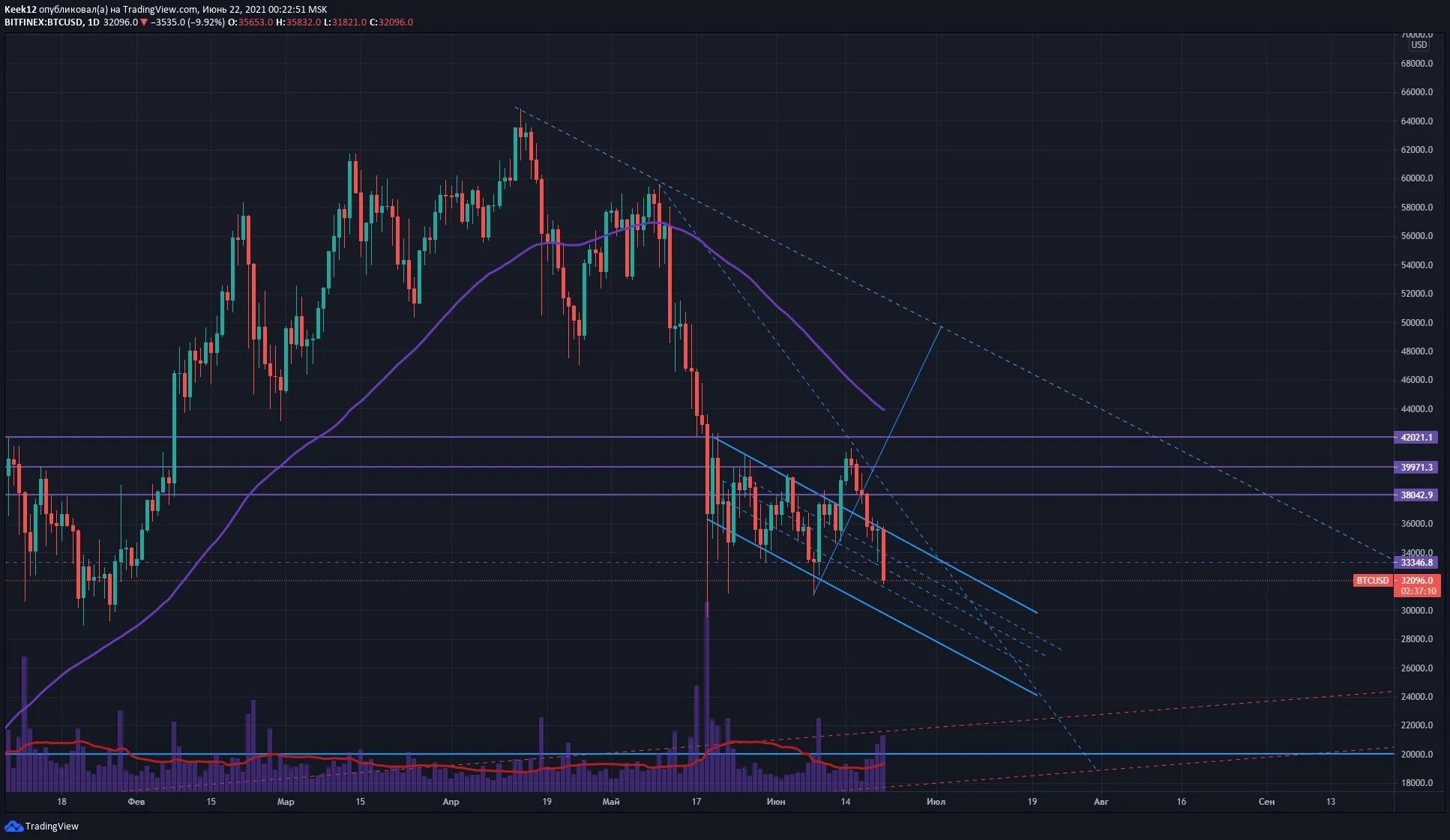Click the 50000.0 price axis tick
Screen dimensions: 1450x840
pos(1416,323)
